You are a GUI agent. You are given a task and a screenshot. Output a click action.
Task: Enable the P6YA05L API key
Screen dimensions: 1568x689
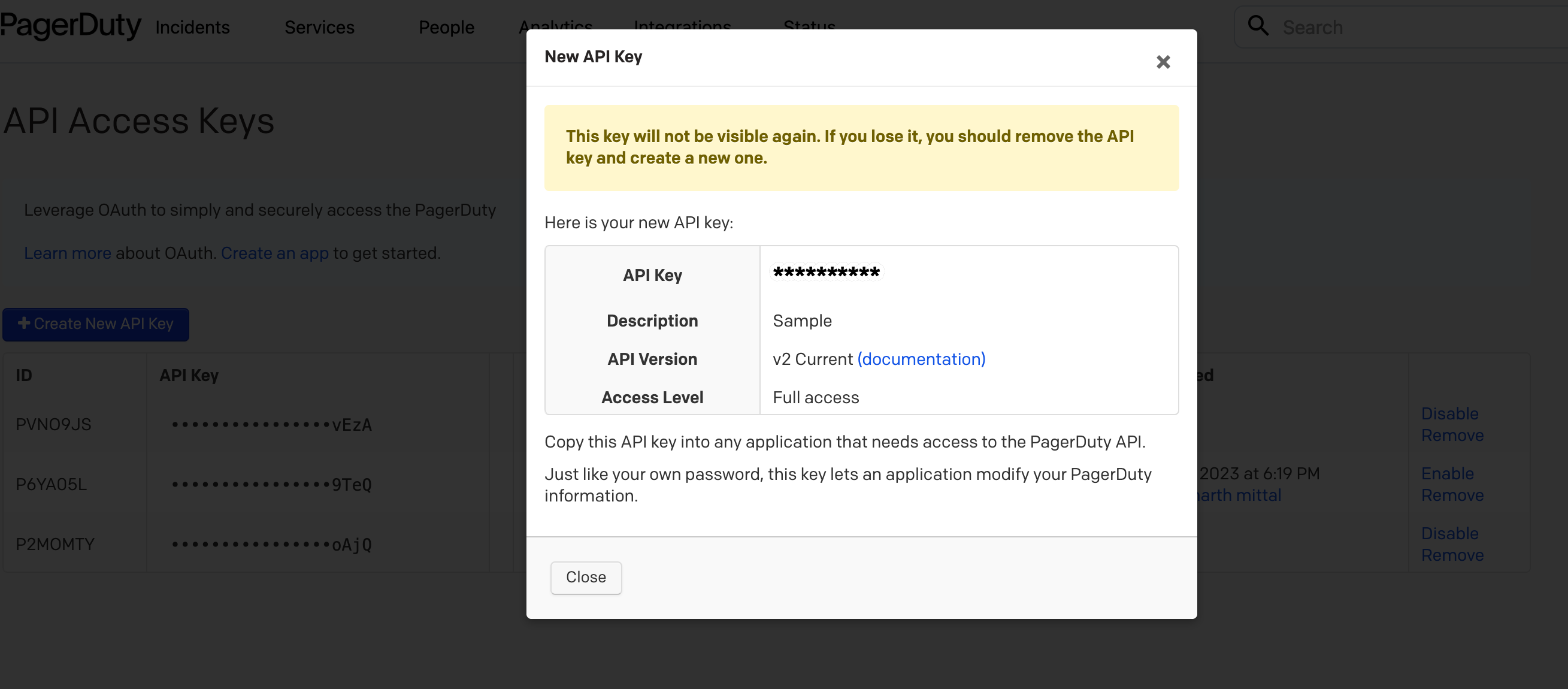coord(1448,473)
